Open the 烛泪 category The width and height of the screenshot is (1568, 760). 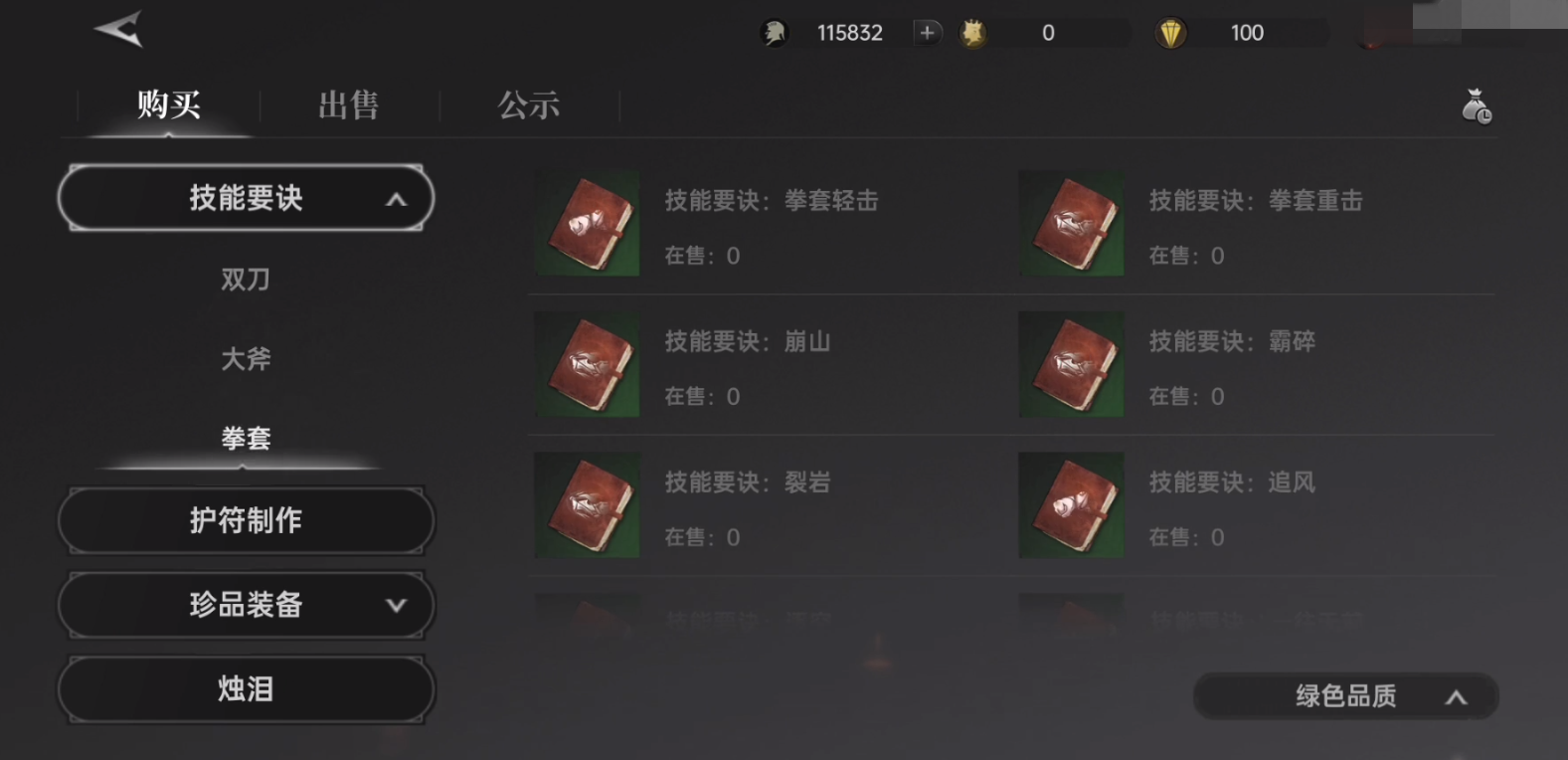246,688
